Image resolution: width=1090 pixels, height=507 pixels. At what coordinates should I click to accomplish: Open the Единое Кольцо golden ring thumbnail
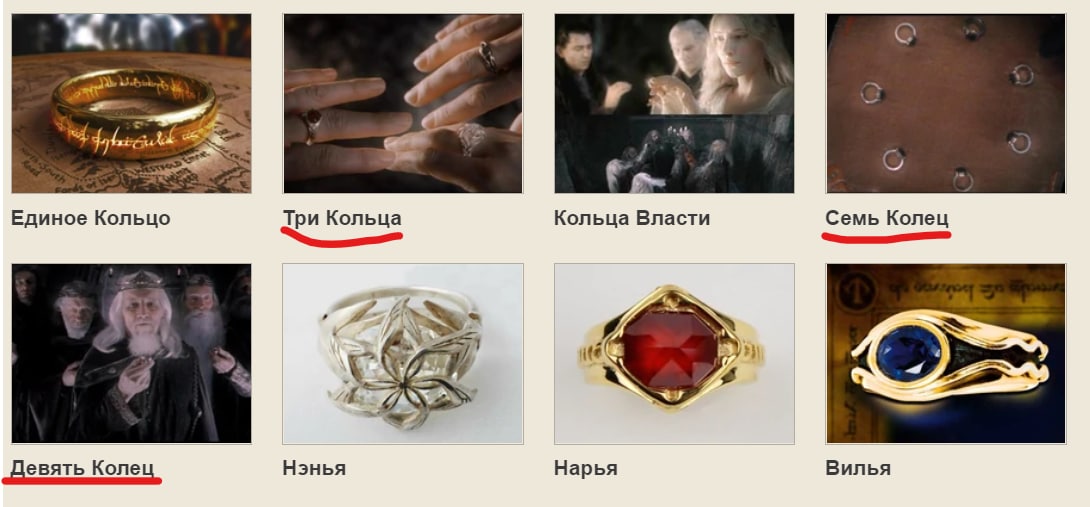pyautogui.click(x=131, y=104)
